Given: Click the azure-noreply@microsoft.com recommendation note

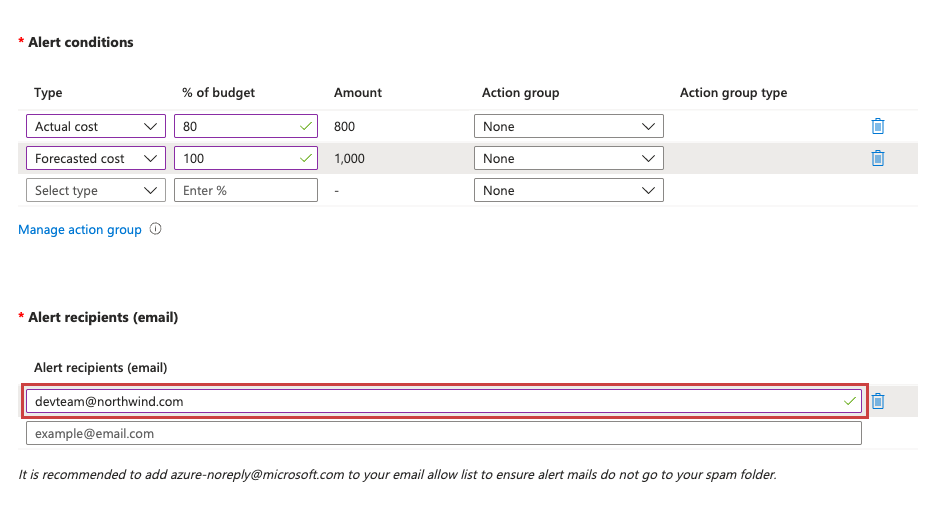Looking at the screenshot, I should [397, 474].
